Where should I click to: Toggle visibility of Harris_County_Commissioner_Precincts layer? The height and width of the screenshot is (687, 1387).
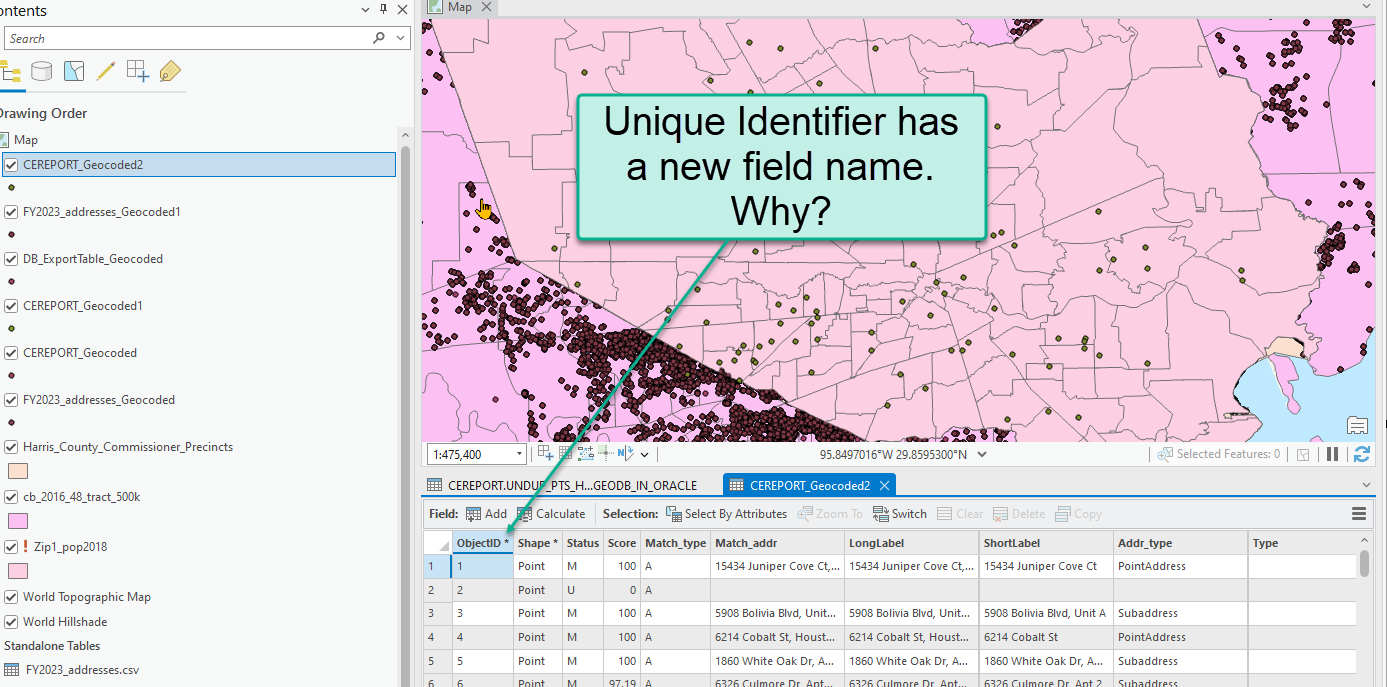point(12,447)
